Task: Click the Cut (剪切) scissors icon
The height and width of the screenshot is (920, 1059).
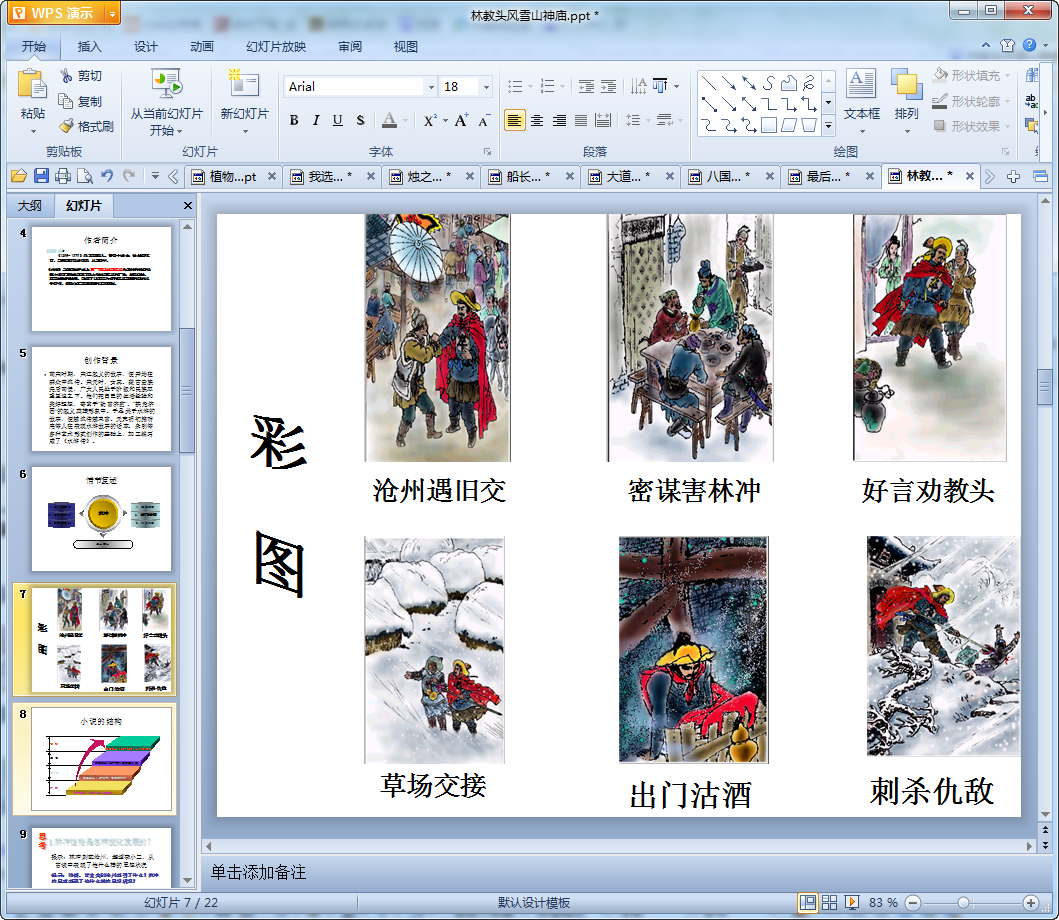Action: point(66,76)
